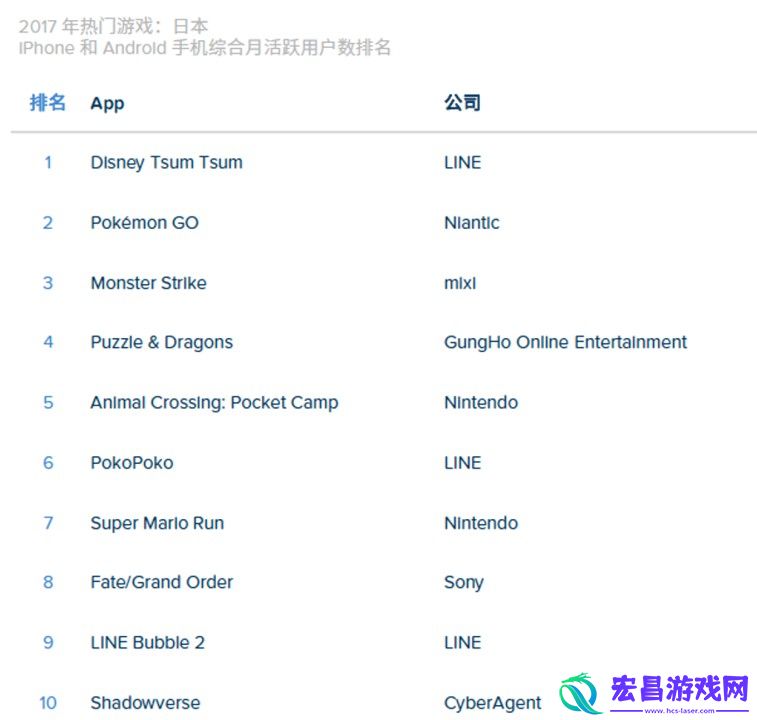Click the App column header

[x=108, y=103]
